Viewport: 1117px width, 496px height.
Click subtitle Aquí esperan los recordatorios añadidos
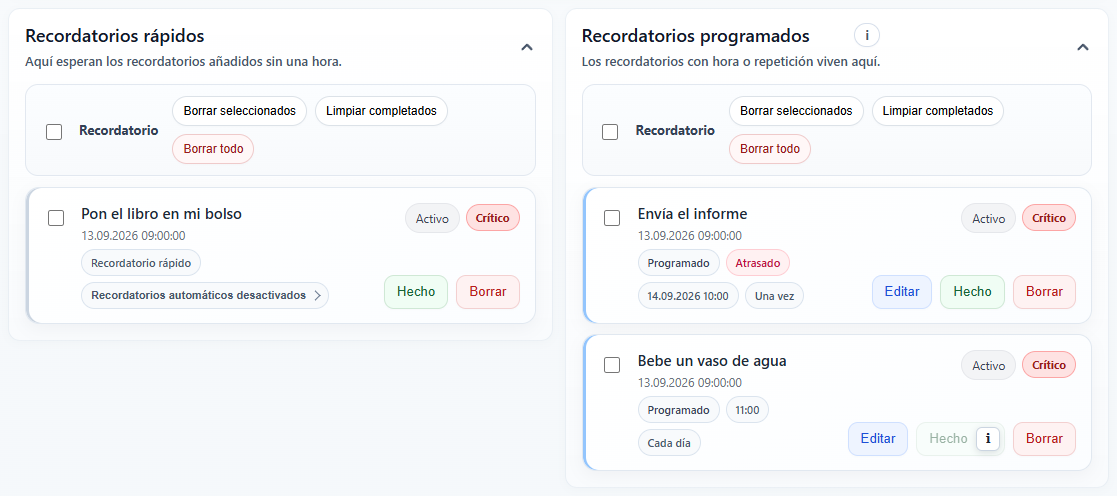tap(184, 62)
